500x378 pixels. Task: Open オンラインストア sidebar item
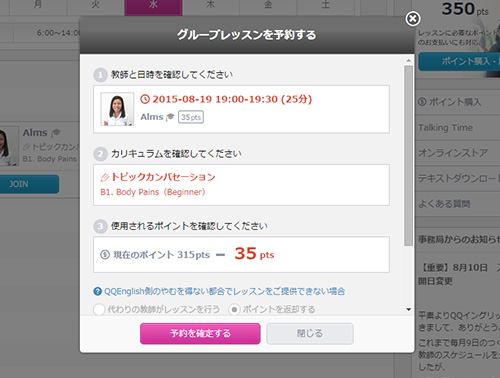tap(457, 153)
